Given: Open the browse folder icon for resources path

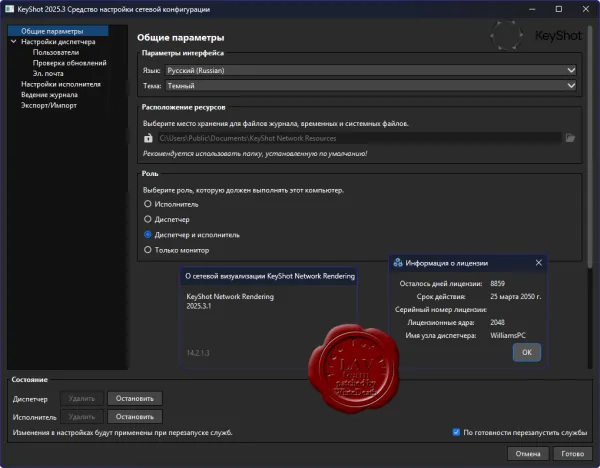Looking at the screenshot, I should click(x=570, y=138).
